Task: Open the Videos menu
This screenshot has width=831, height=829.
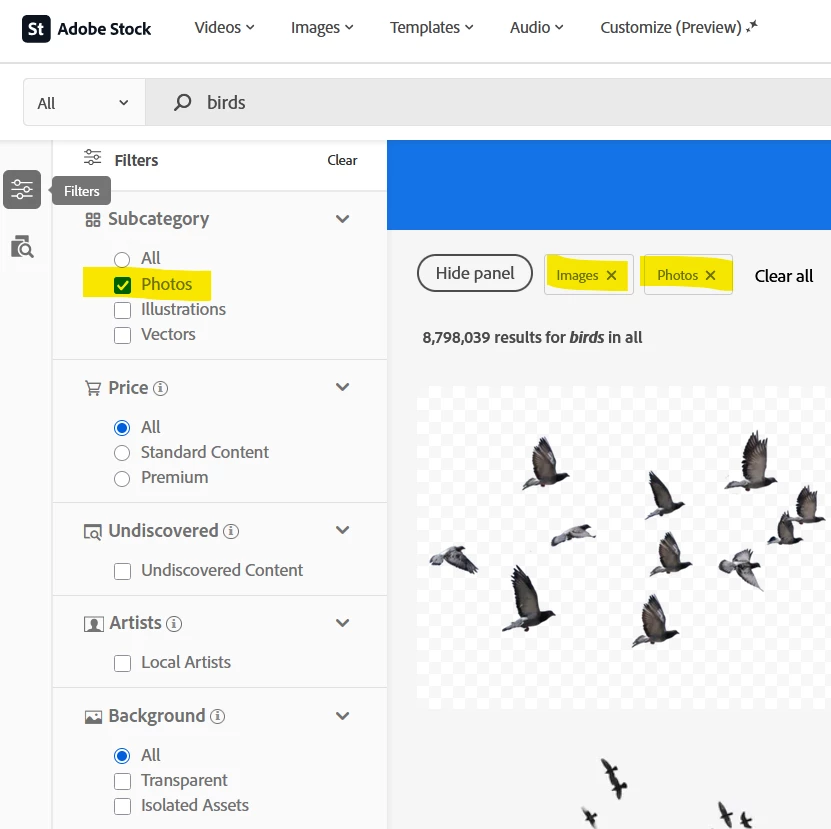Action: point(224,28)
